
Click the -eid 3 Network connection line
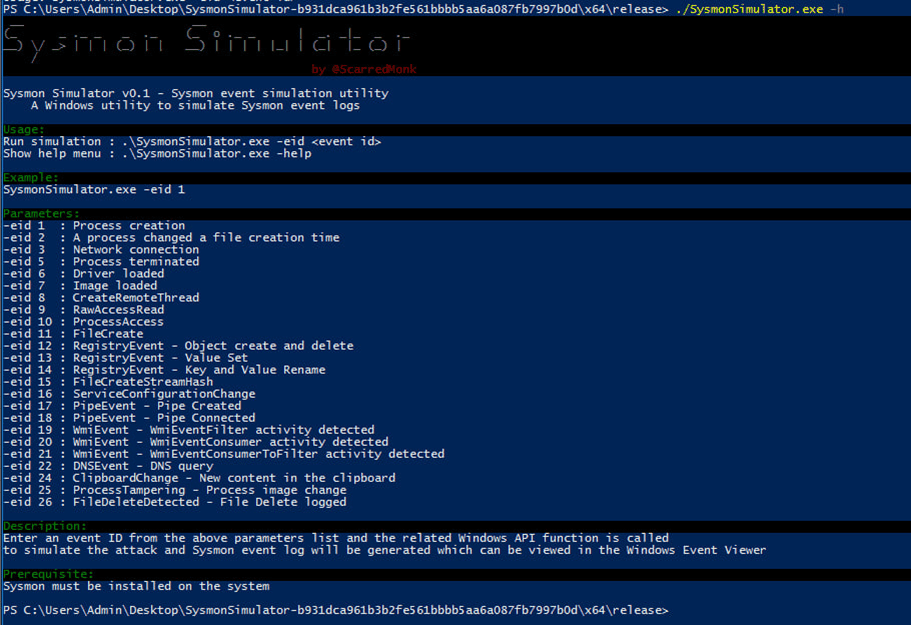[x=101, y=250]
